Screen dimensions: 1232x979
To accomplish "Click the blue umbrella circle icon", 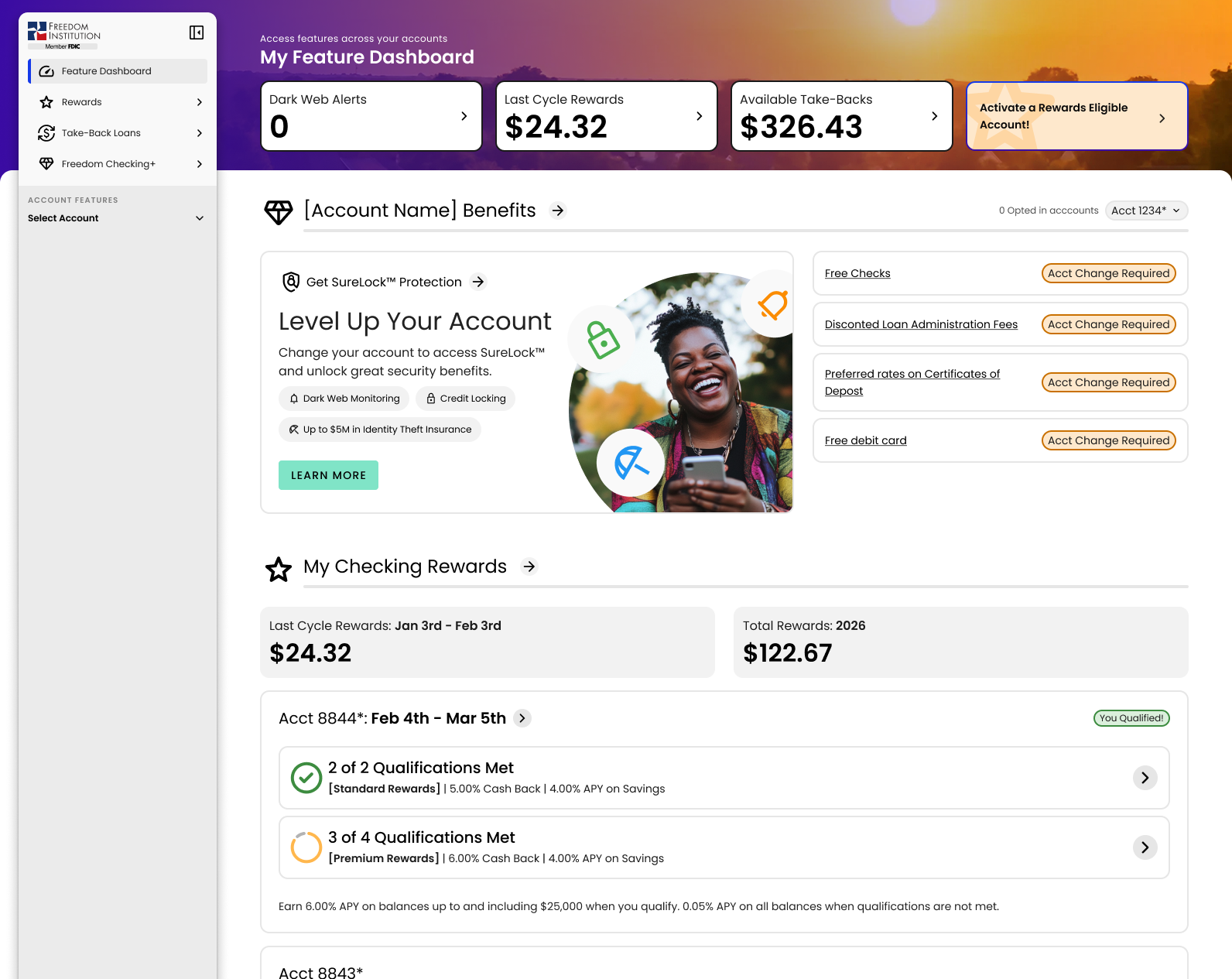I will point(631,463).
